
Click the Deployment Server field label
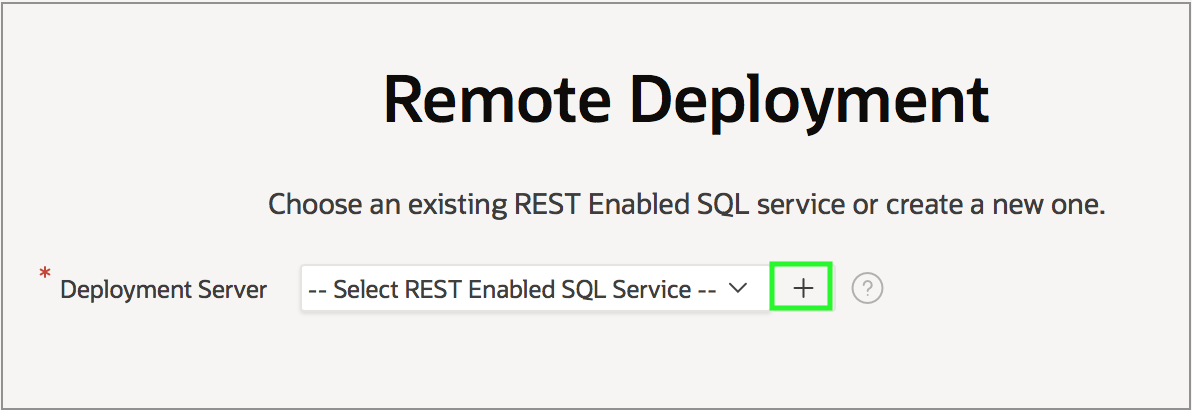tap(164, 290)
